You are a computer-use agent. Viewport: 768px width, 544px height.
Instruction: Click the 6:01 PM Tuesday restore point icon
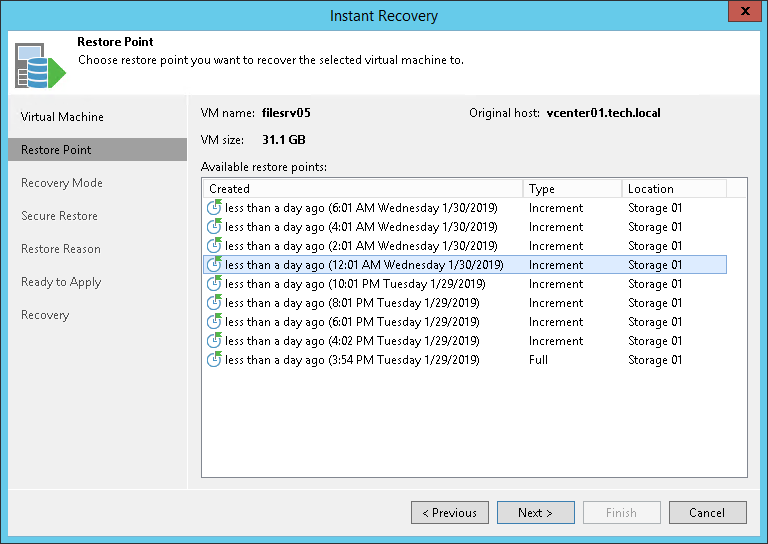pyautogui.click(x=213, y=322)
